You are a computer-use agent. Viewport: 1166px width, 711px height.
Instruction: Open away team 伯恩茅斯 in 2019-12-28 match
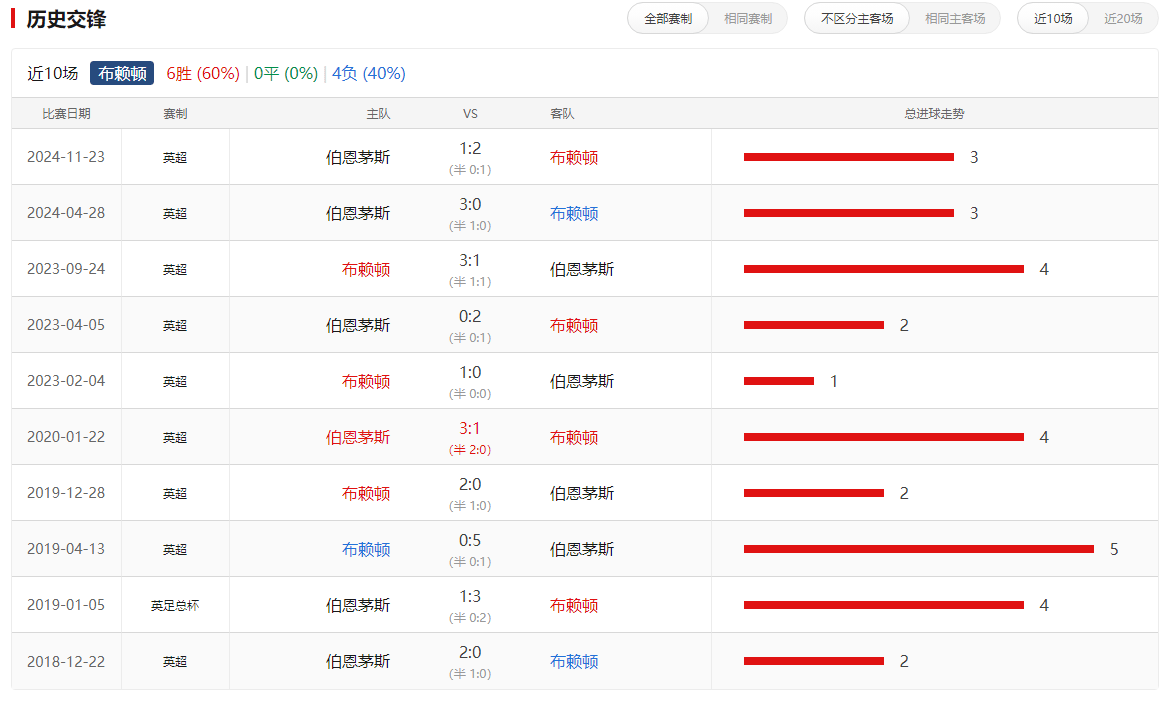click(582, 493)
